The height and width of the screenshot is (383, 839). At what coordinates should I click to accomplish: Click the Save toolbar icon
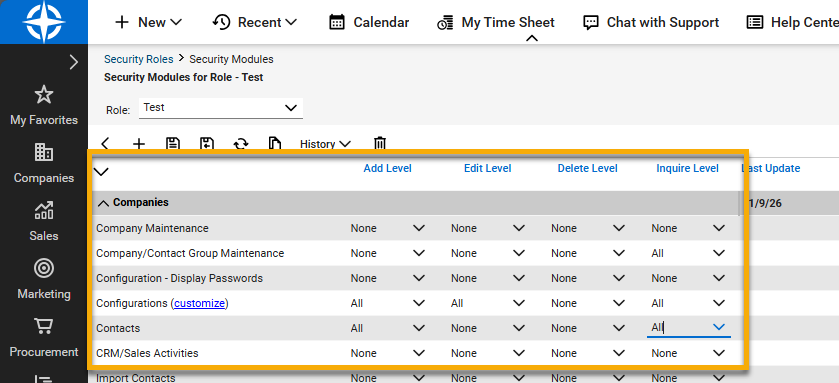(172, 143)
